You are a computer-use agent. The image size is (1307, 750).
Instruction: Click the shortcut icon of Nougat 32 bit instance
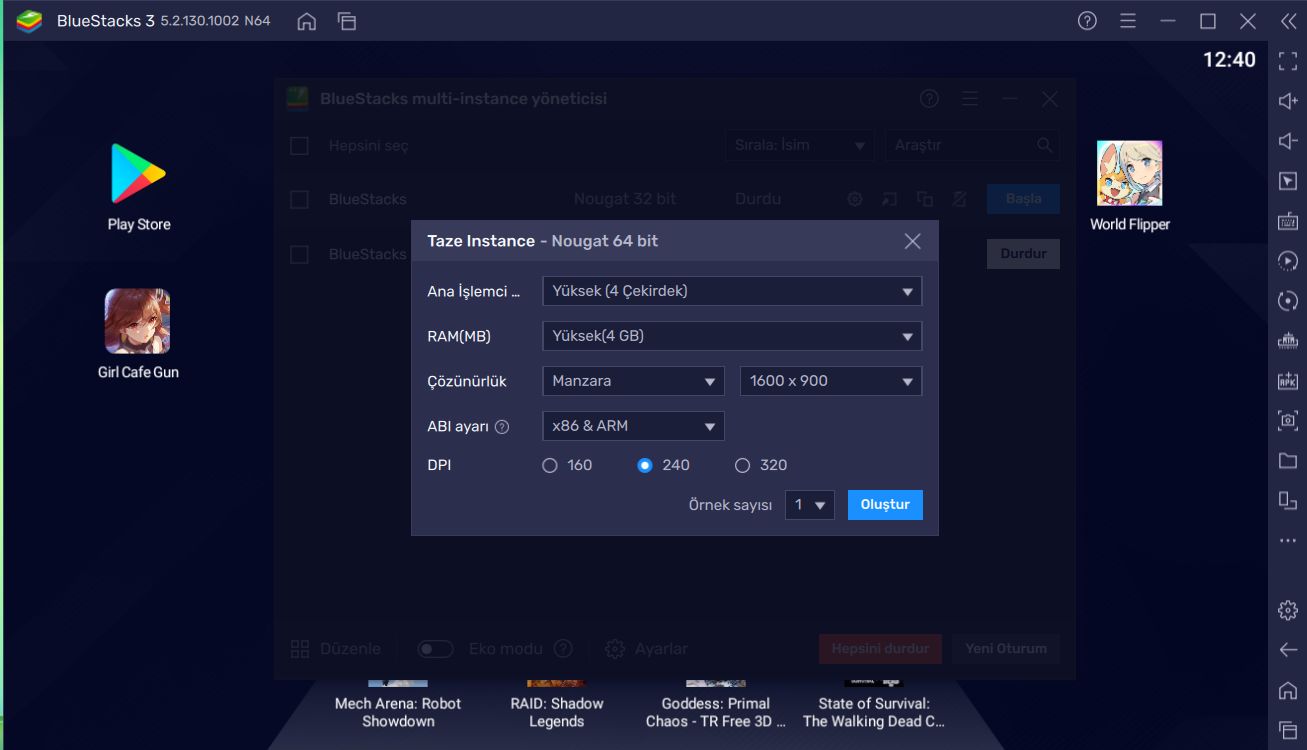pyautogui.click(x=890, y=199)
